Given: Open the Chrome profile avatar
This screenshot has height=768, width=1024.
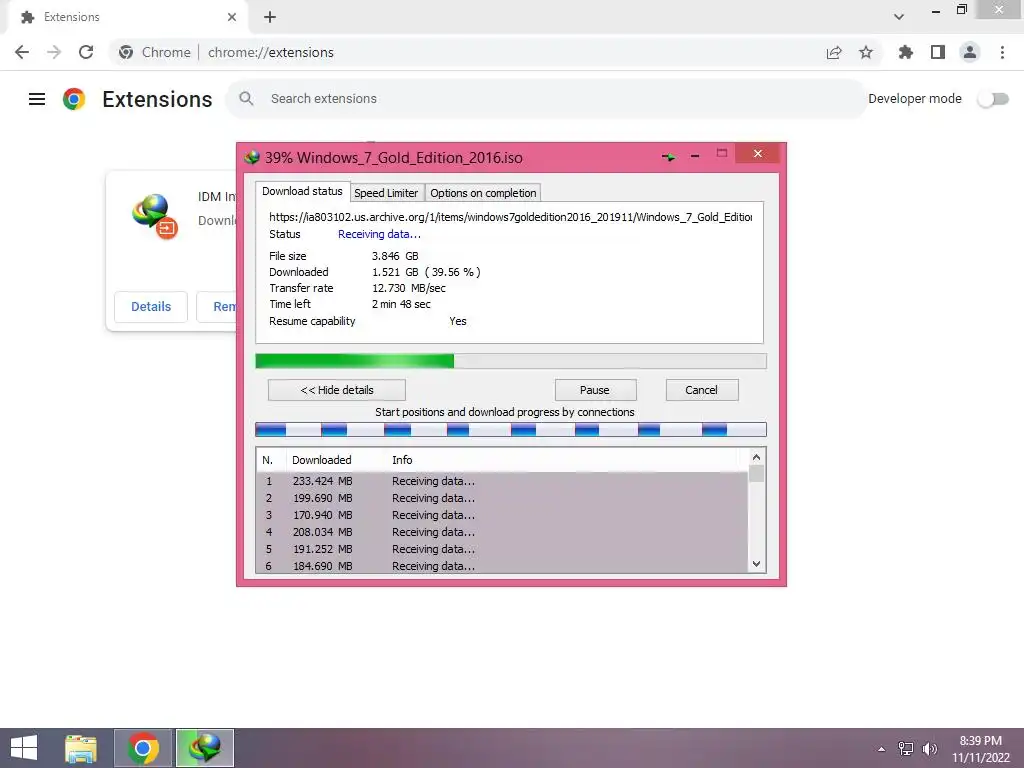Looking at the screenshot, I should (970, 52).
